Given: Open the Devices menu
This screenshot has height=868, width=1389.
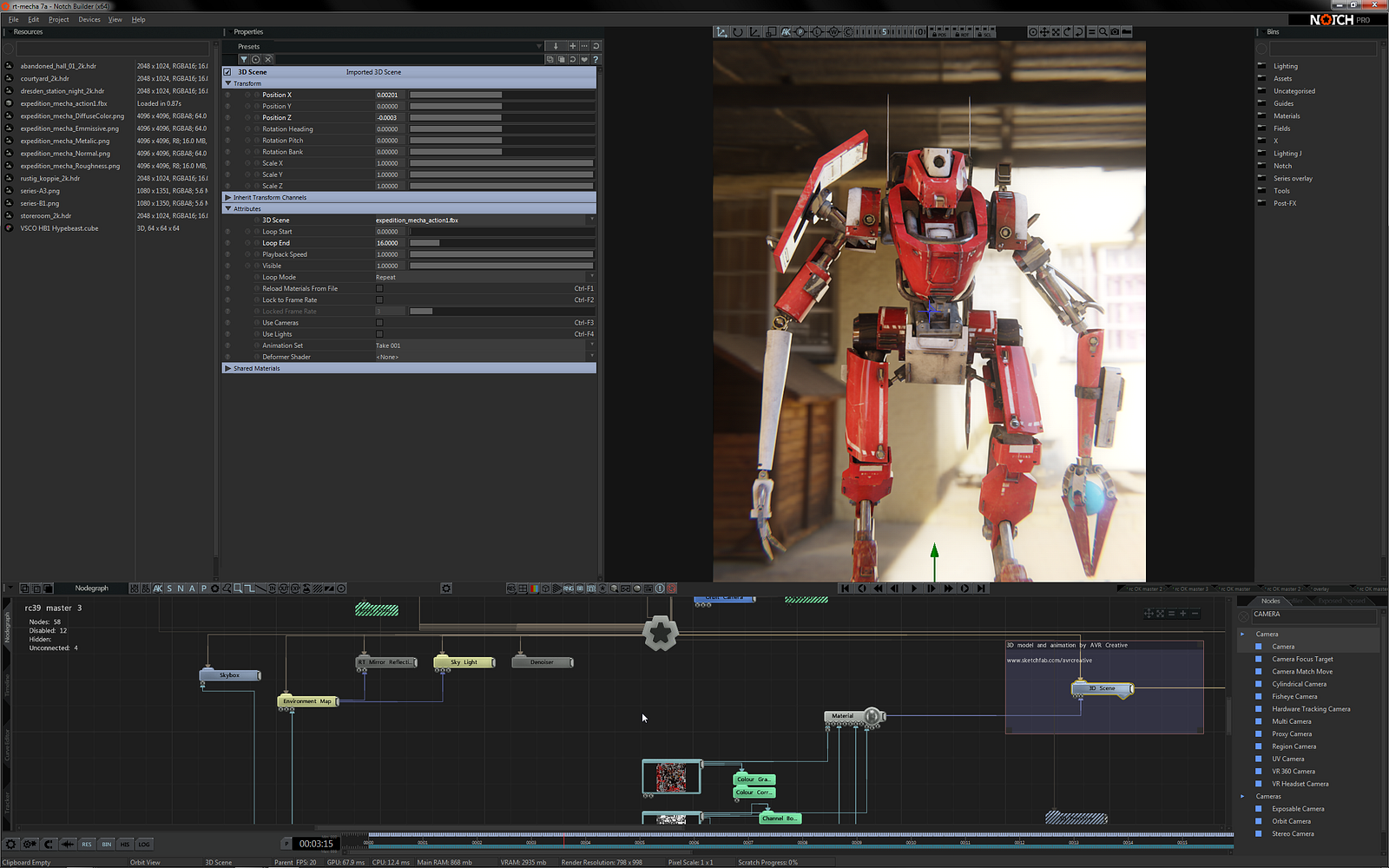Looking at the screenshot, I should [x=89, y=19].
